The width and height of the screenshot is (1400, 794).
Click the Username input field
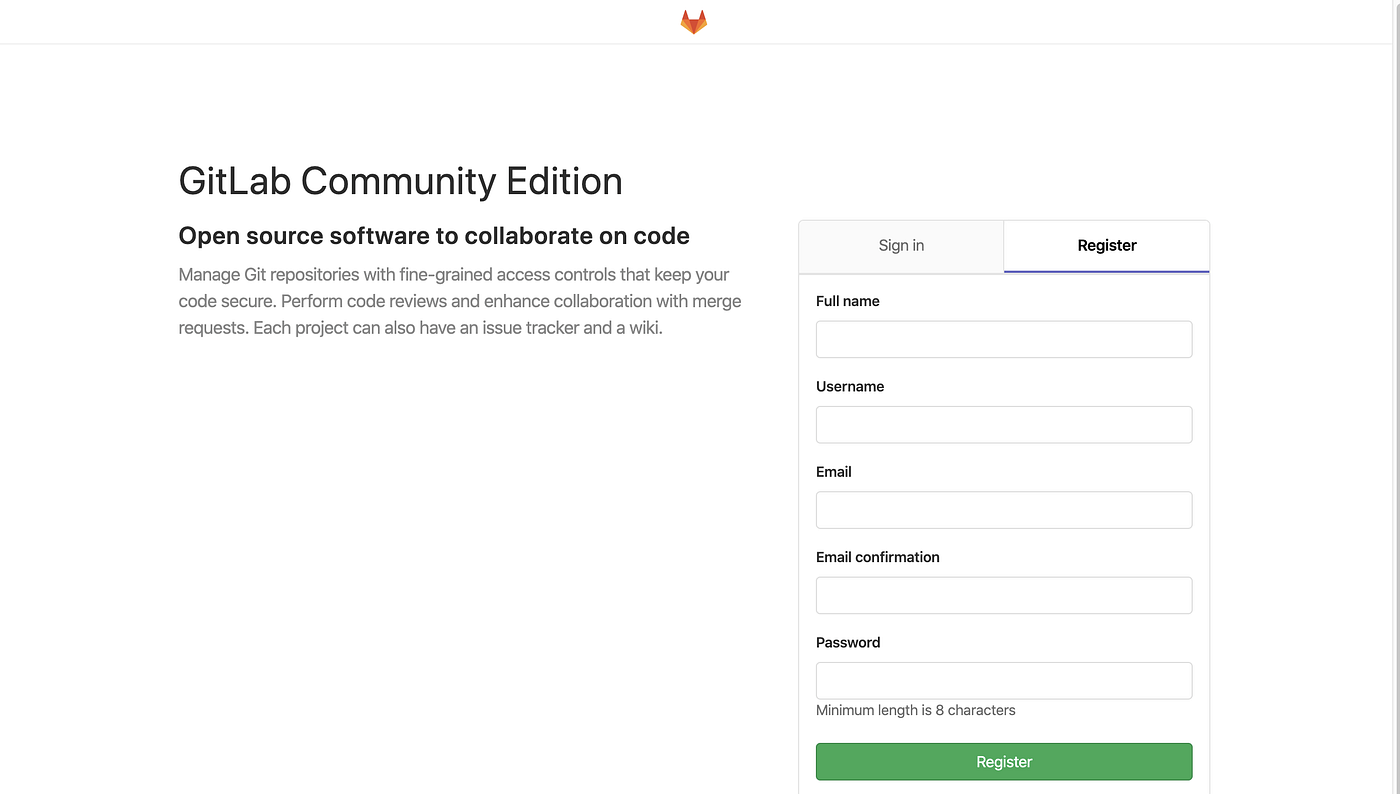pyautogui.click(x=1004, y=424)
